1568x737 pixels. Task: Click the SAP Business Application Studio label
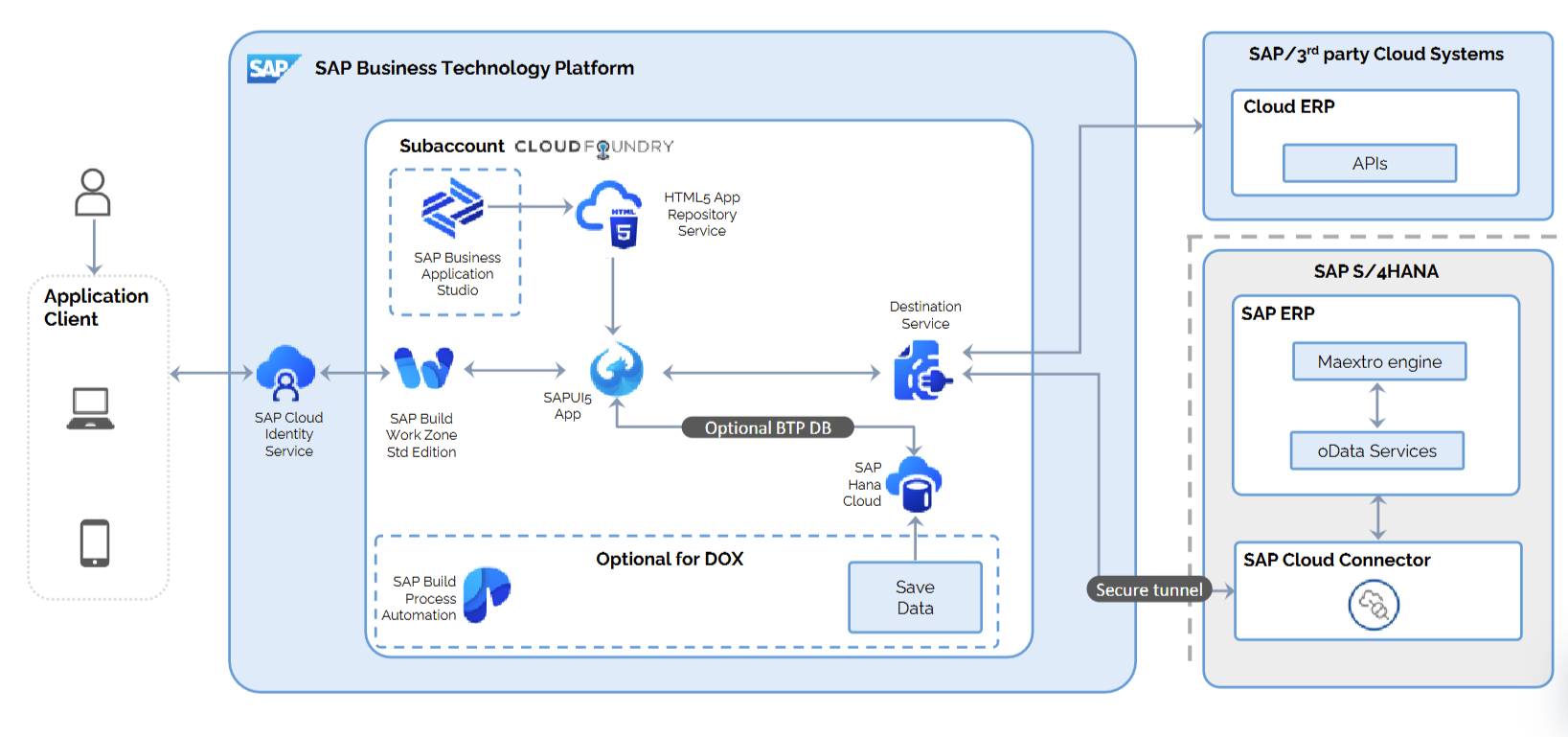457,274
